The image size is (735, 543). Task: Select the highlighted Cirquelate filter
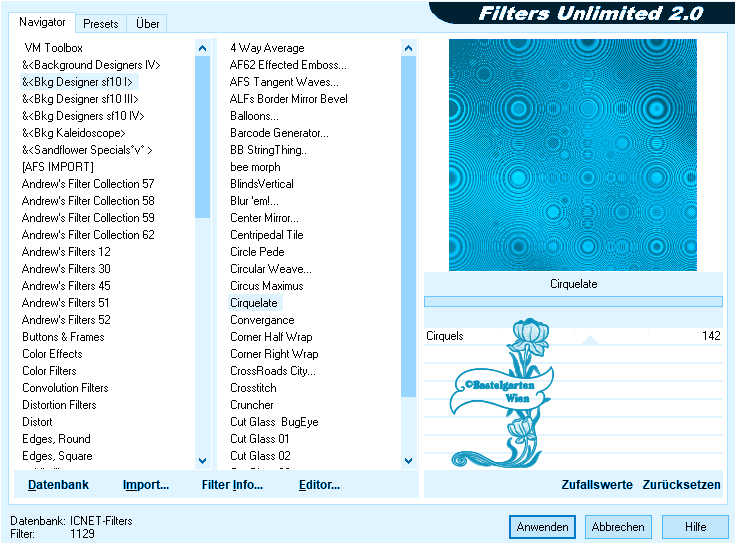click(255, 303)
